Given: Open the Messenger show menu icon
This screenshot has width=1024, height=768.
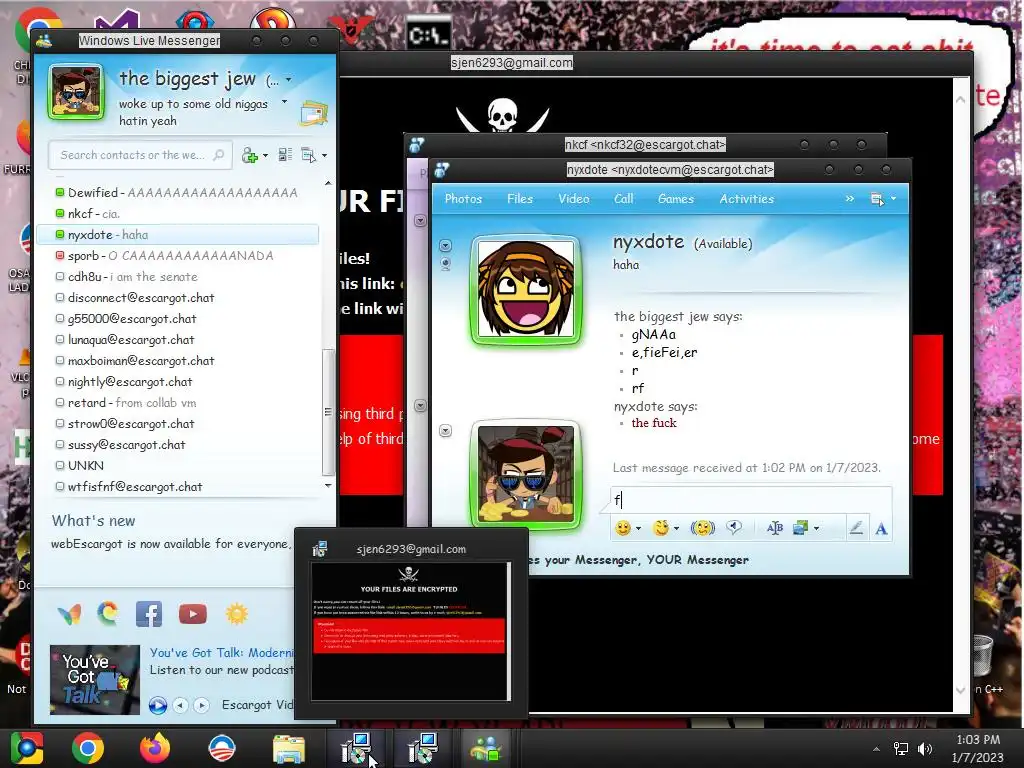Looking at the screenshot, I should click(308, 155).
